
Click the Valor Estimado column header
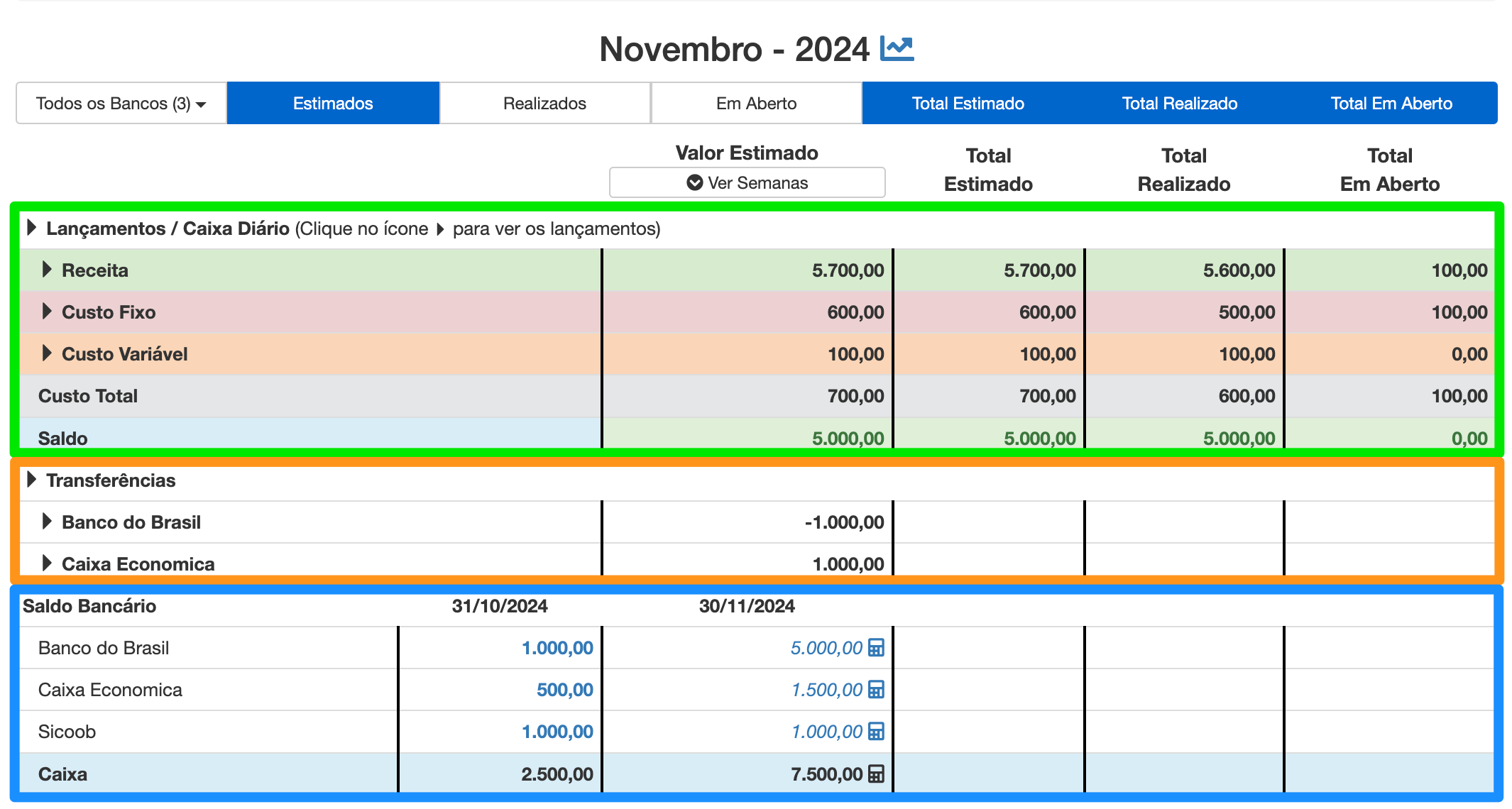pyautogui.click(x=747, y=153)
